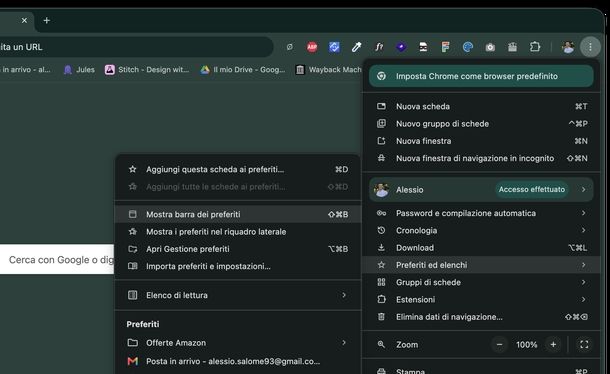Image resolution: width=610 pixels, height=374 pixels.
Task: Open the Extensions puzzle piece icon
Action: (535, 47)
